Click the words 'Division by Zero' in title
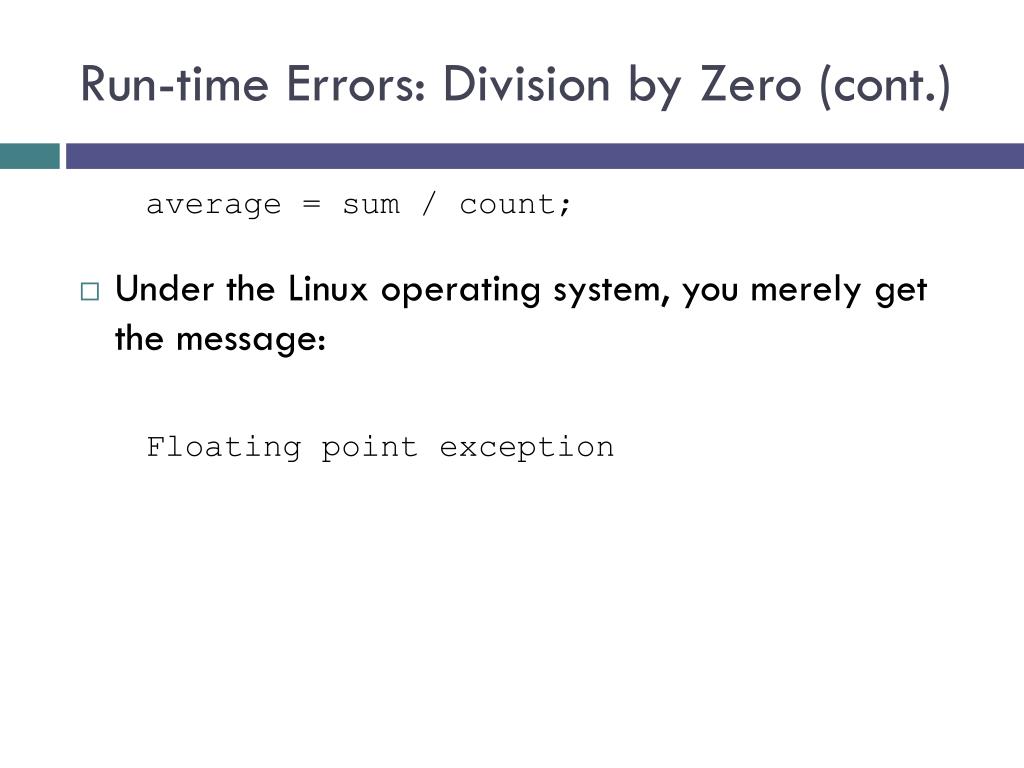 (622, 86)
